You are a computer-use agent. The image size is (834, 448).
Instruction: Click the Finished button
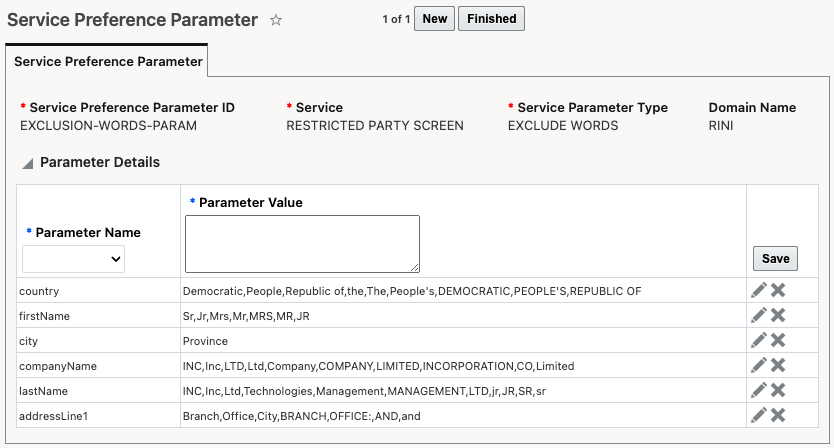pos(491,19)
